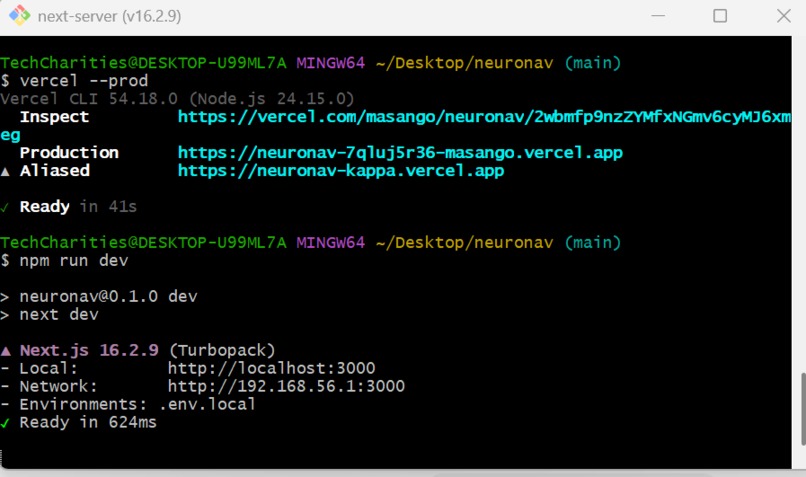Click the '(Turbopack)' text
Viewport: 806px width, 477px height.
[222, 351]
